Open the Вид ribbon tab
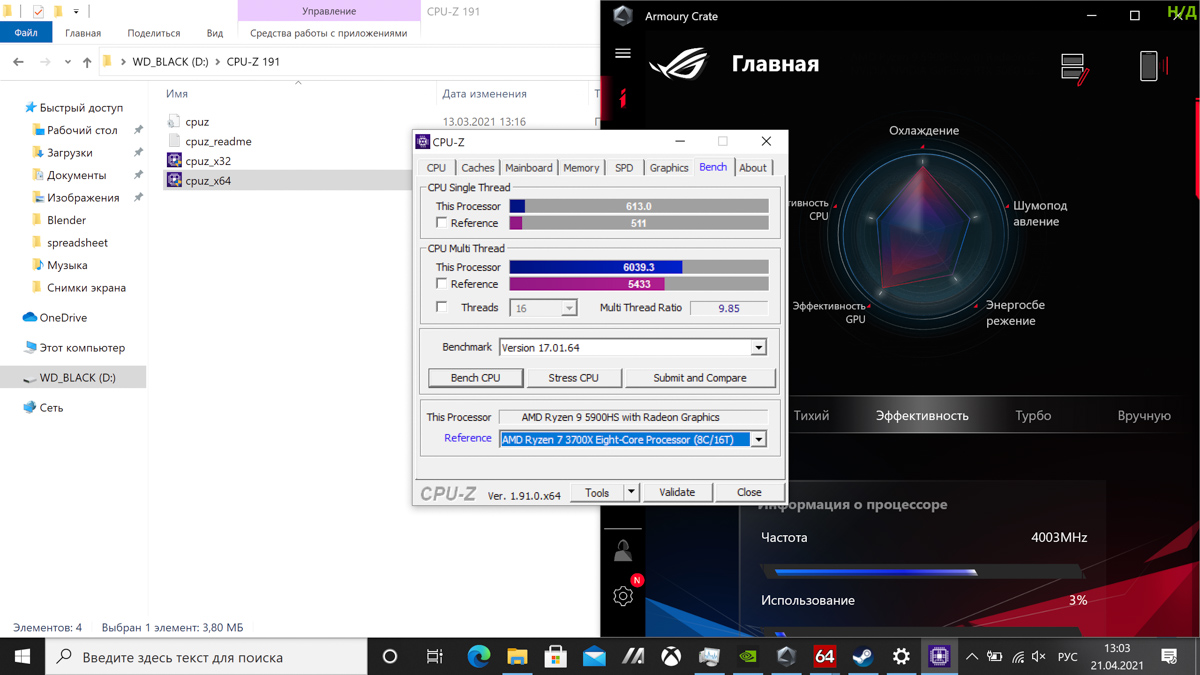Screen dimensions: 1200x675 click(215, 33)
